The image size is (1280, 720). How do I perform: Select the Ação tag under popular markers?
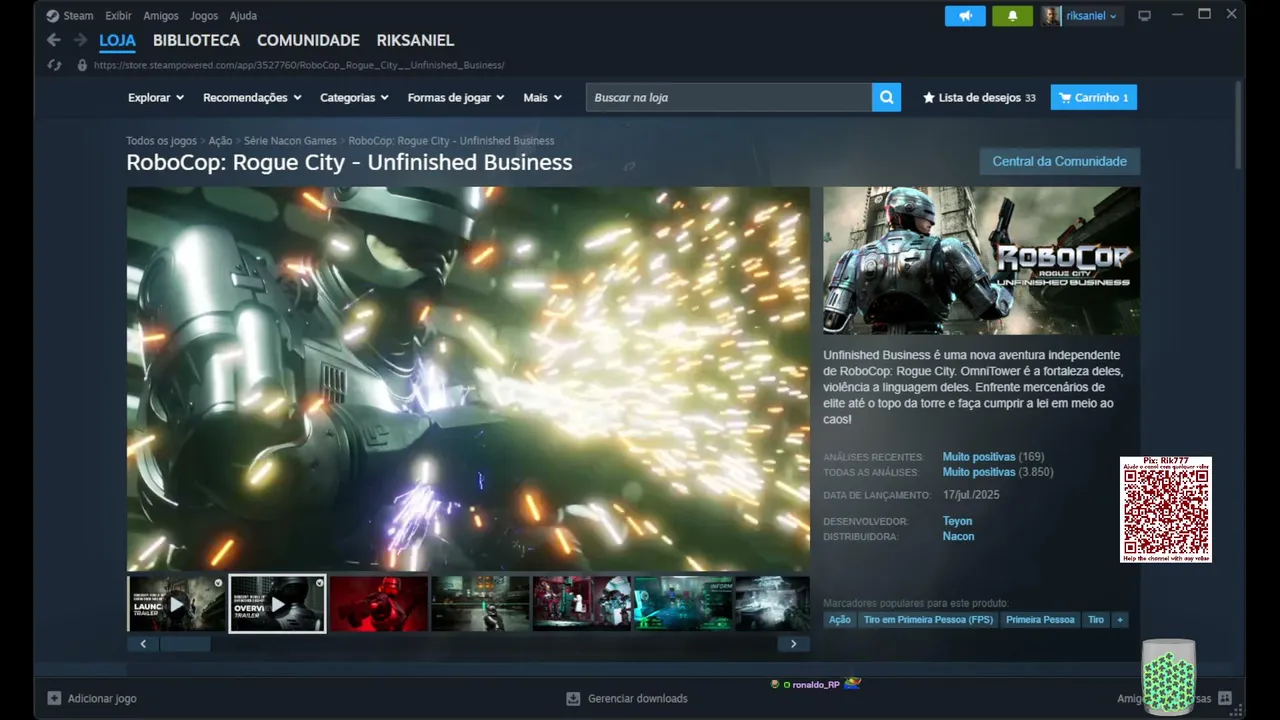click(x=840, y=620)
